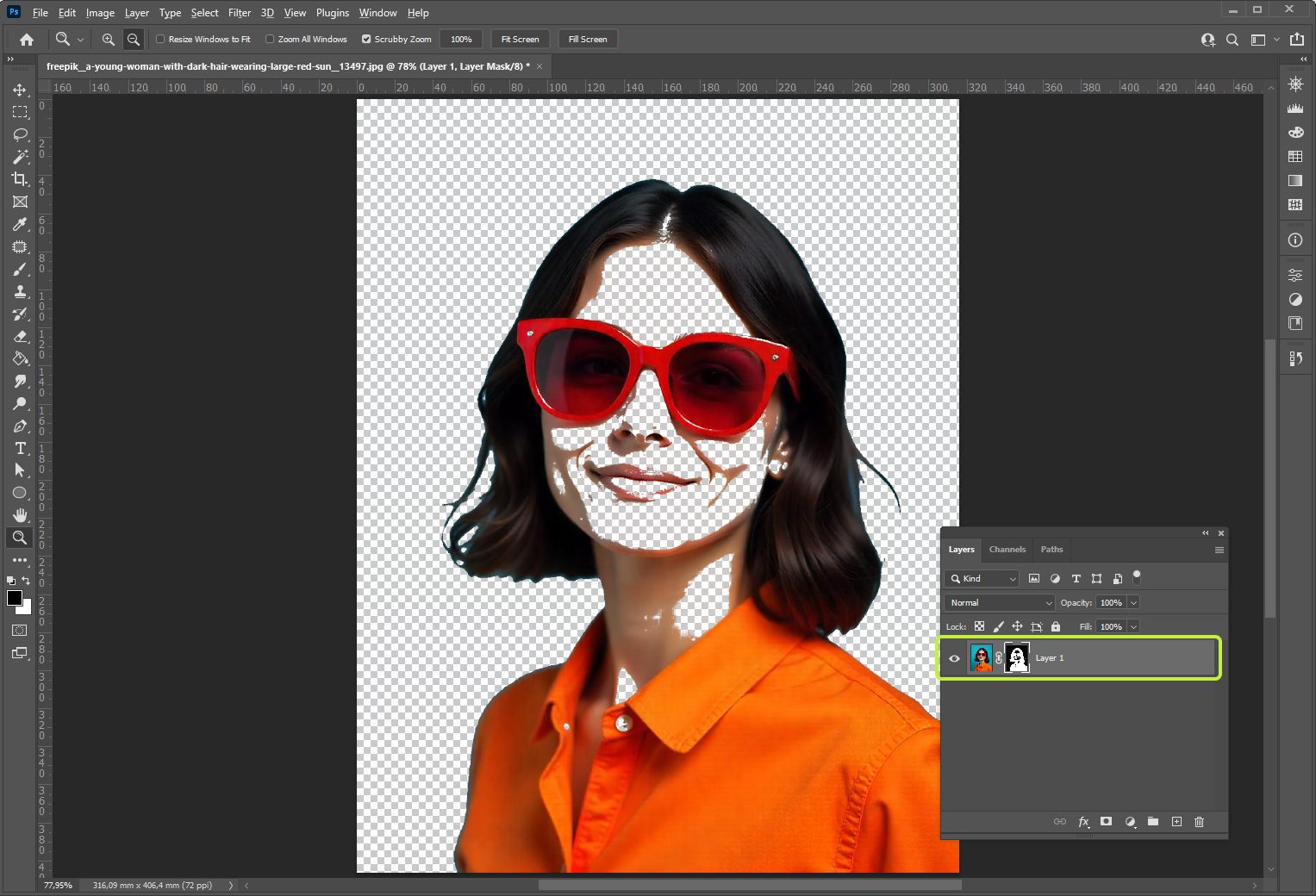This screenshot has width=1316, height=896.
Task: Toggle the layer filter on/off switch
Action: [1137, 576]
